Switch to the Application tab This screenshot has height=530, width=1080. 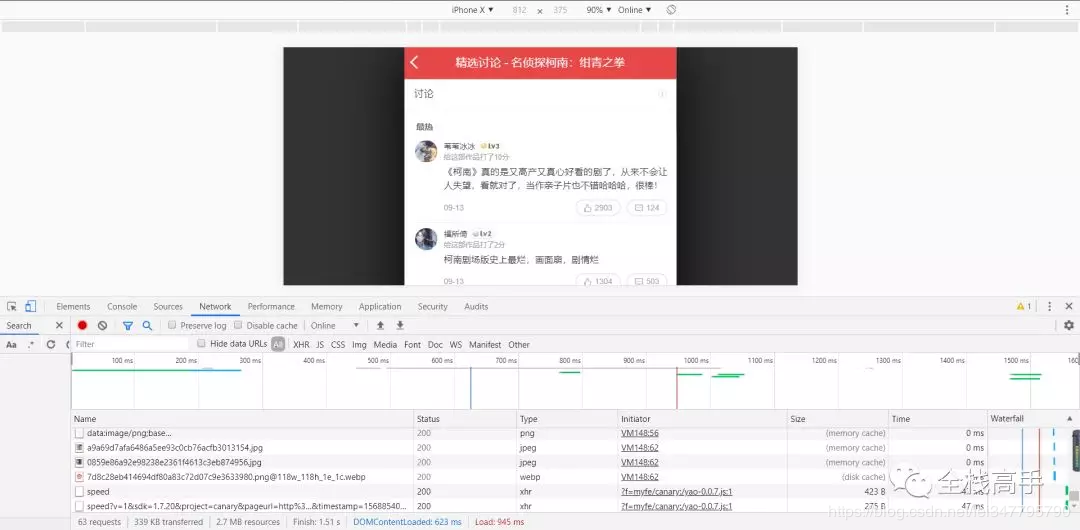pos(380,307)
